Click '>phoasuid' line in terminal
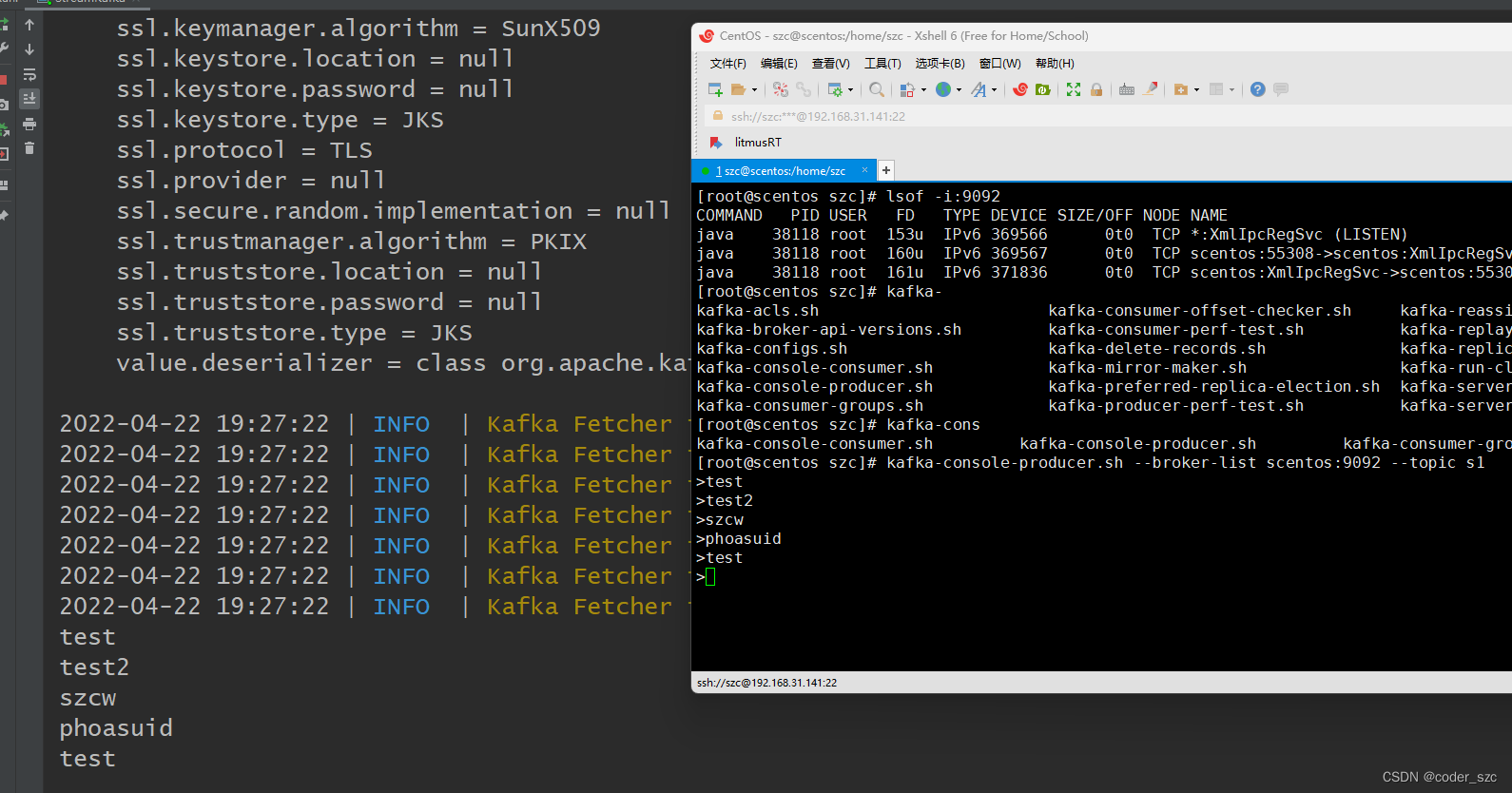 pos(738,539)
